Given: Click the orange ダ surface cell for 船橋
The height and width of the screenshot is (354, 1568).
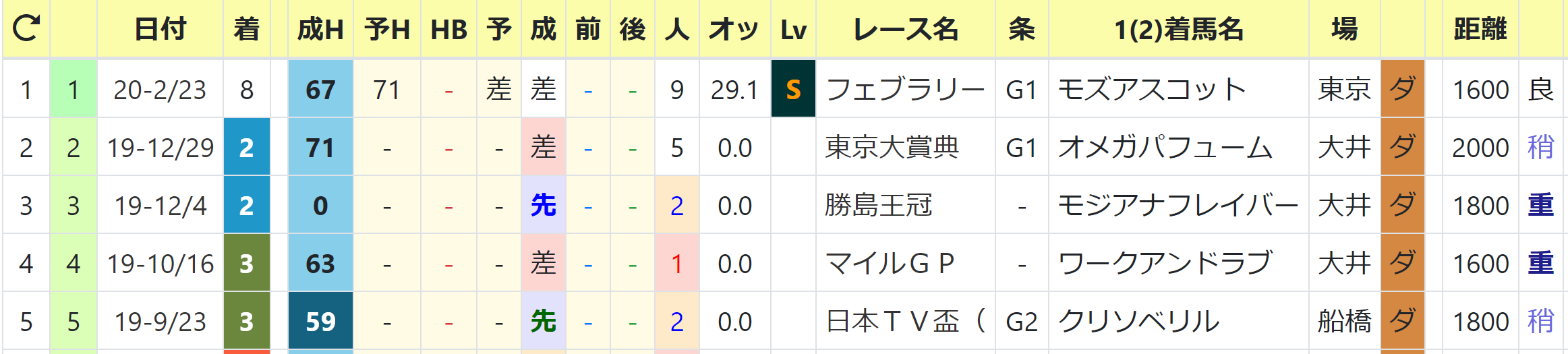Looking at the screenshot, I should (x=1403, y=321).
